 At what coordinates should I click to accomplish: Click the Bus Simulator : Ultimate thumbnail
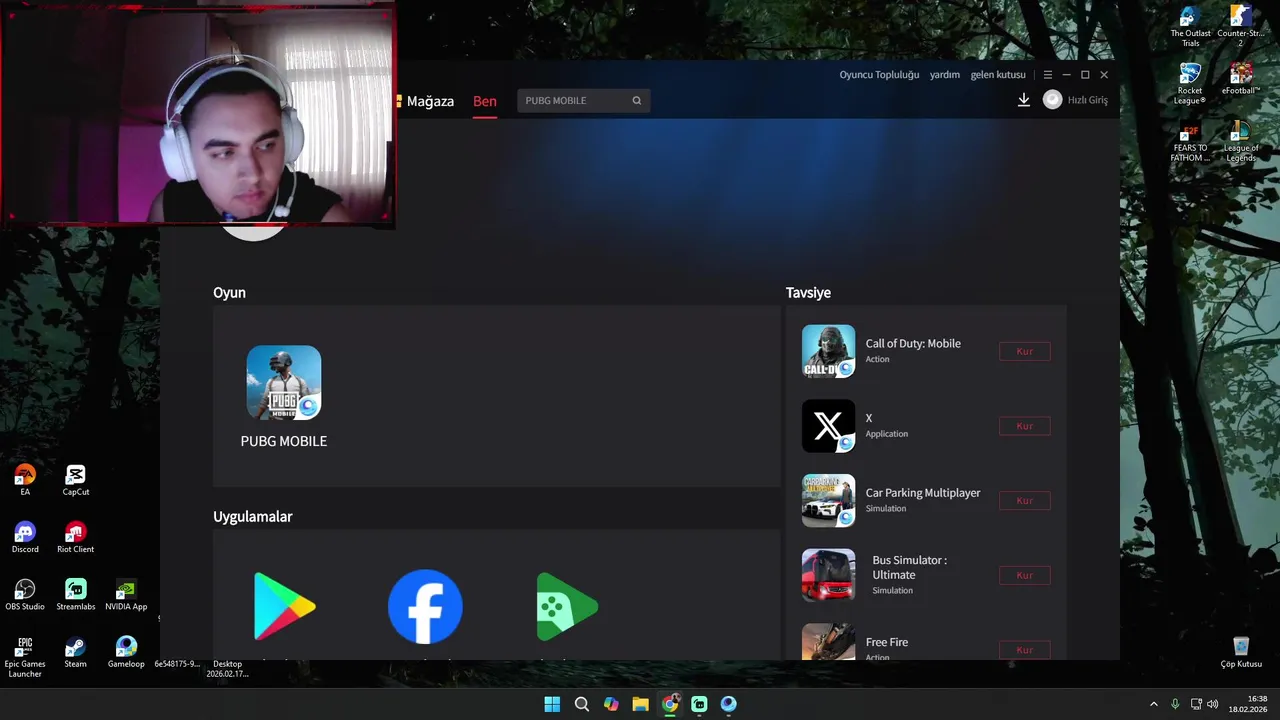pos(828,575)
